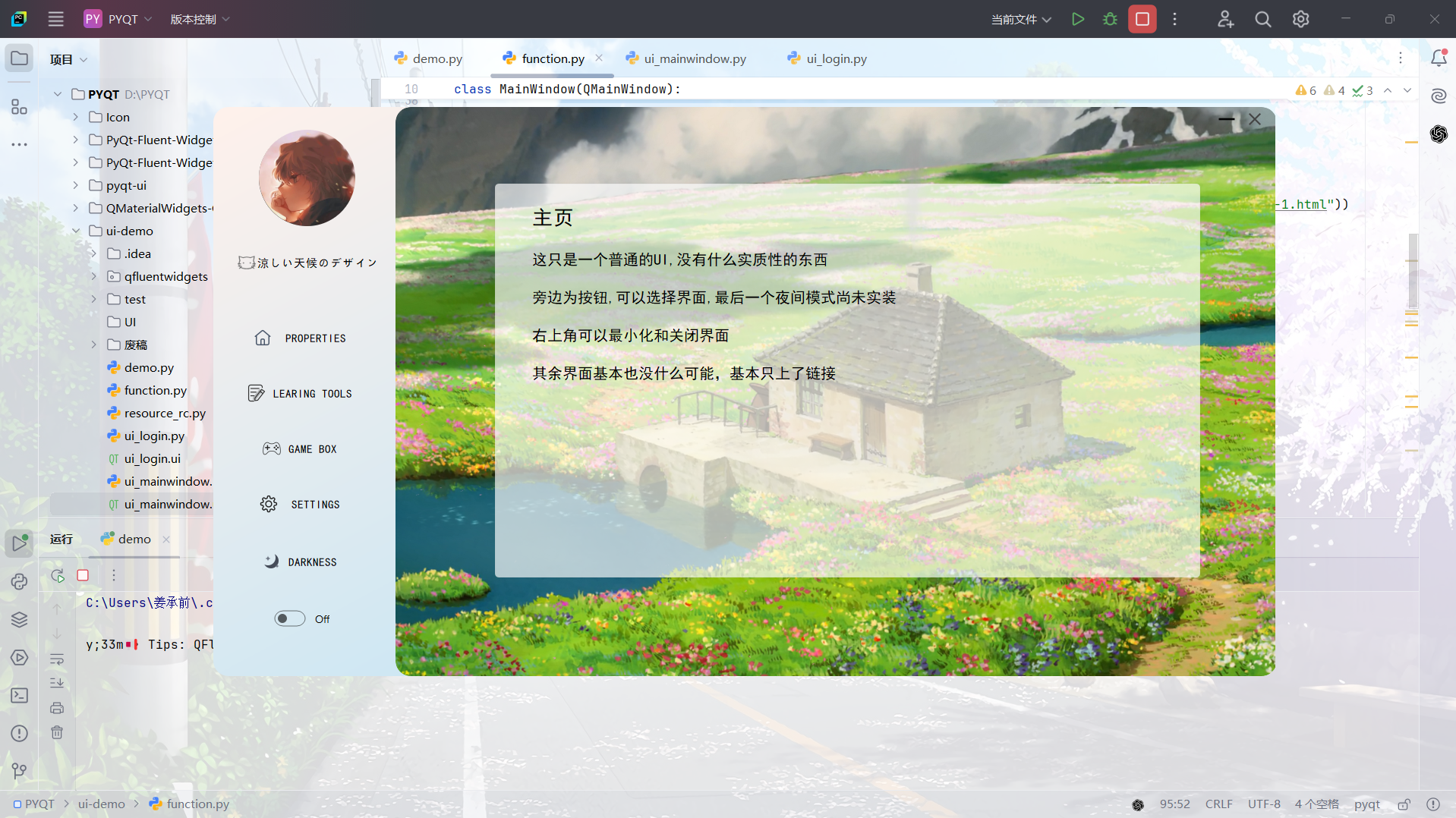Screen dimensions: 1456x818
Task: Click ui-demo in breadcrumb bar
Action: click(101, 804)
